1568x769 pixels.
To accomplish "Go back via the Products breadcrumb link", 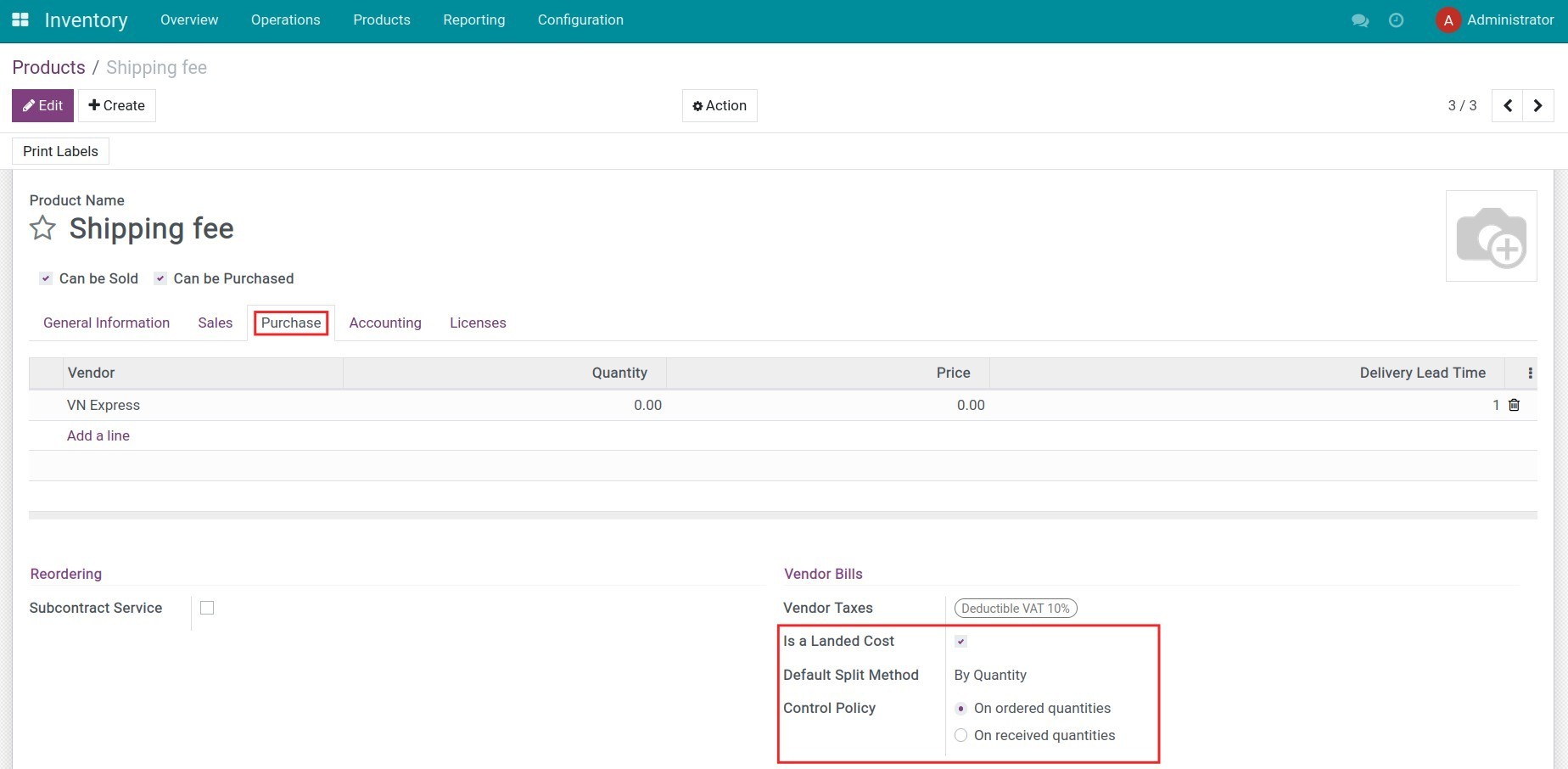I will [x=48, y=67].
